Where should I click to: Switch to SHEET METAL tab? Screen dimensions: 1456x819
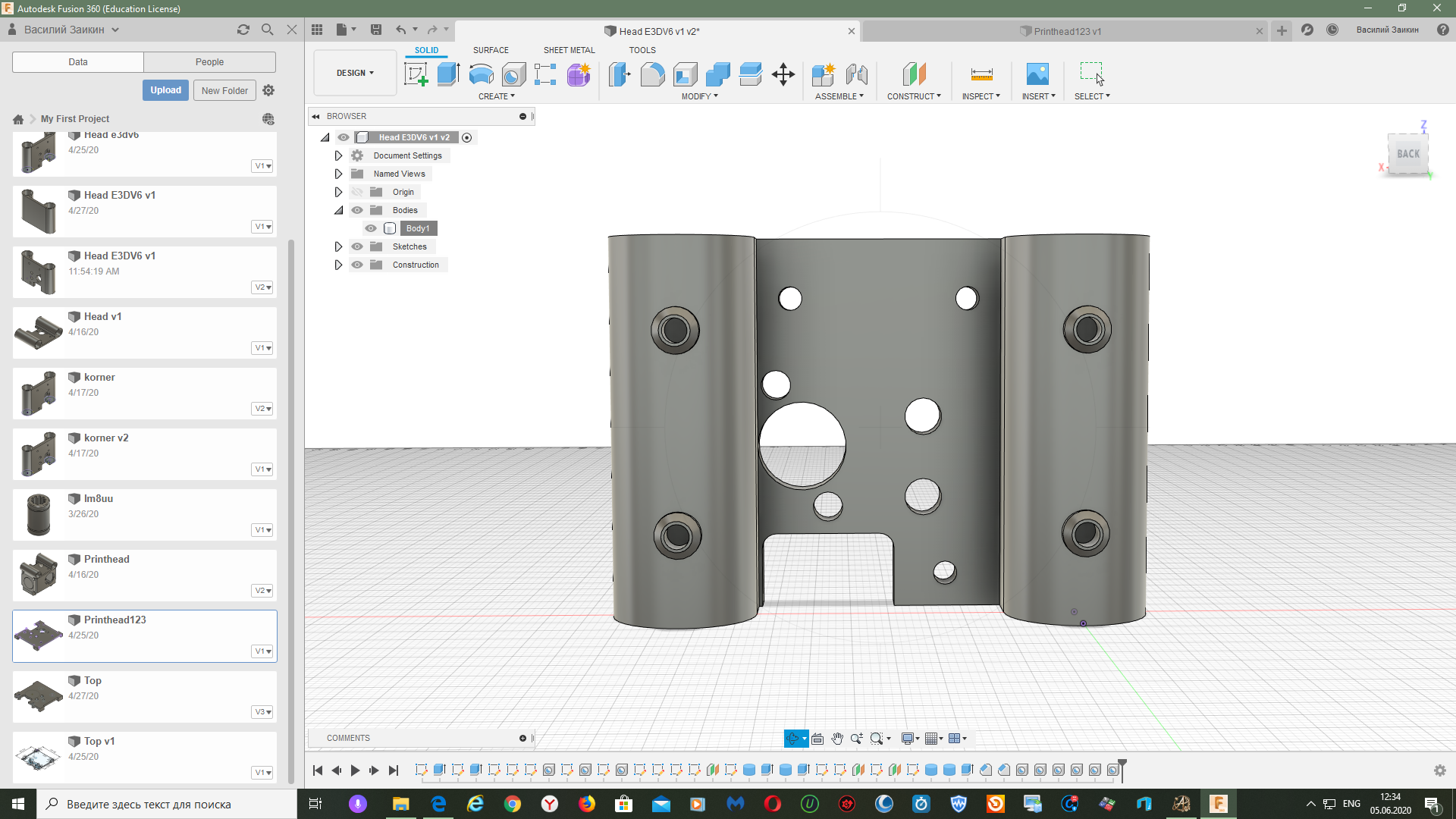pyautogui.click(x=568, y=50)
